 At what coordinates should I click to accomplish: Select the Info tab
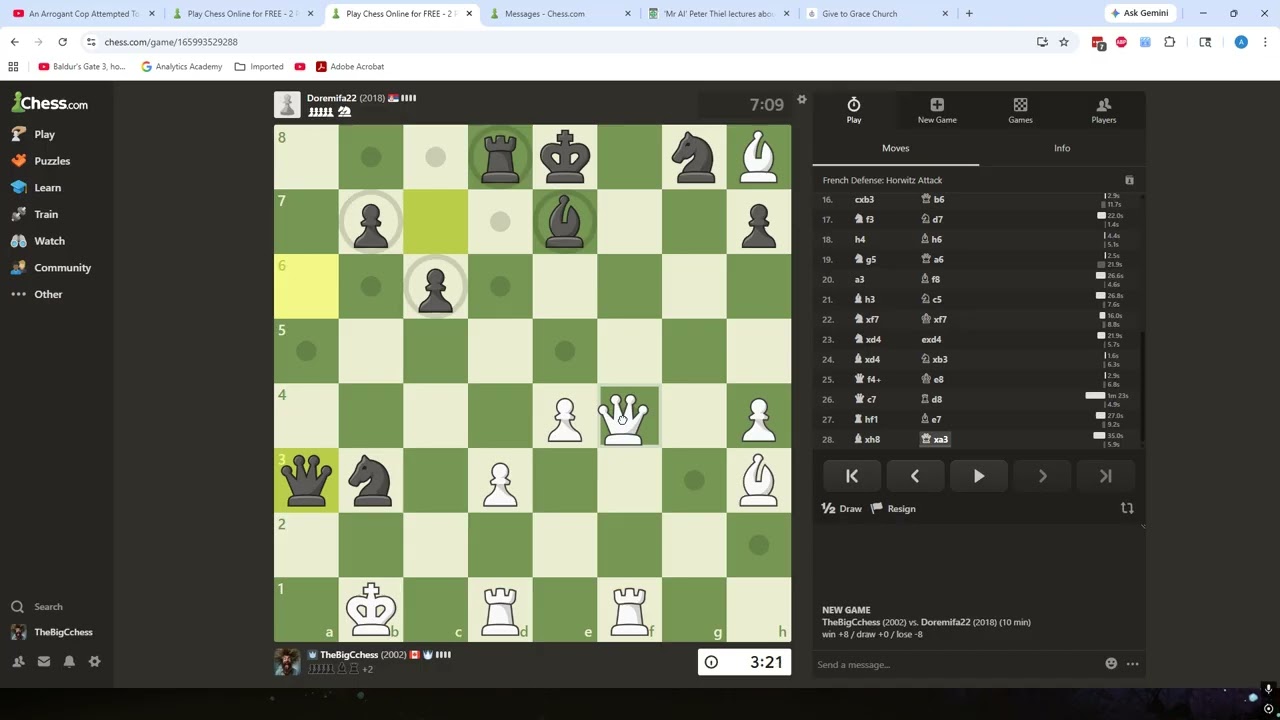pos(1062,149)
